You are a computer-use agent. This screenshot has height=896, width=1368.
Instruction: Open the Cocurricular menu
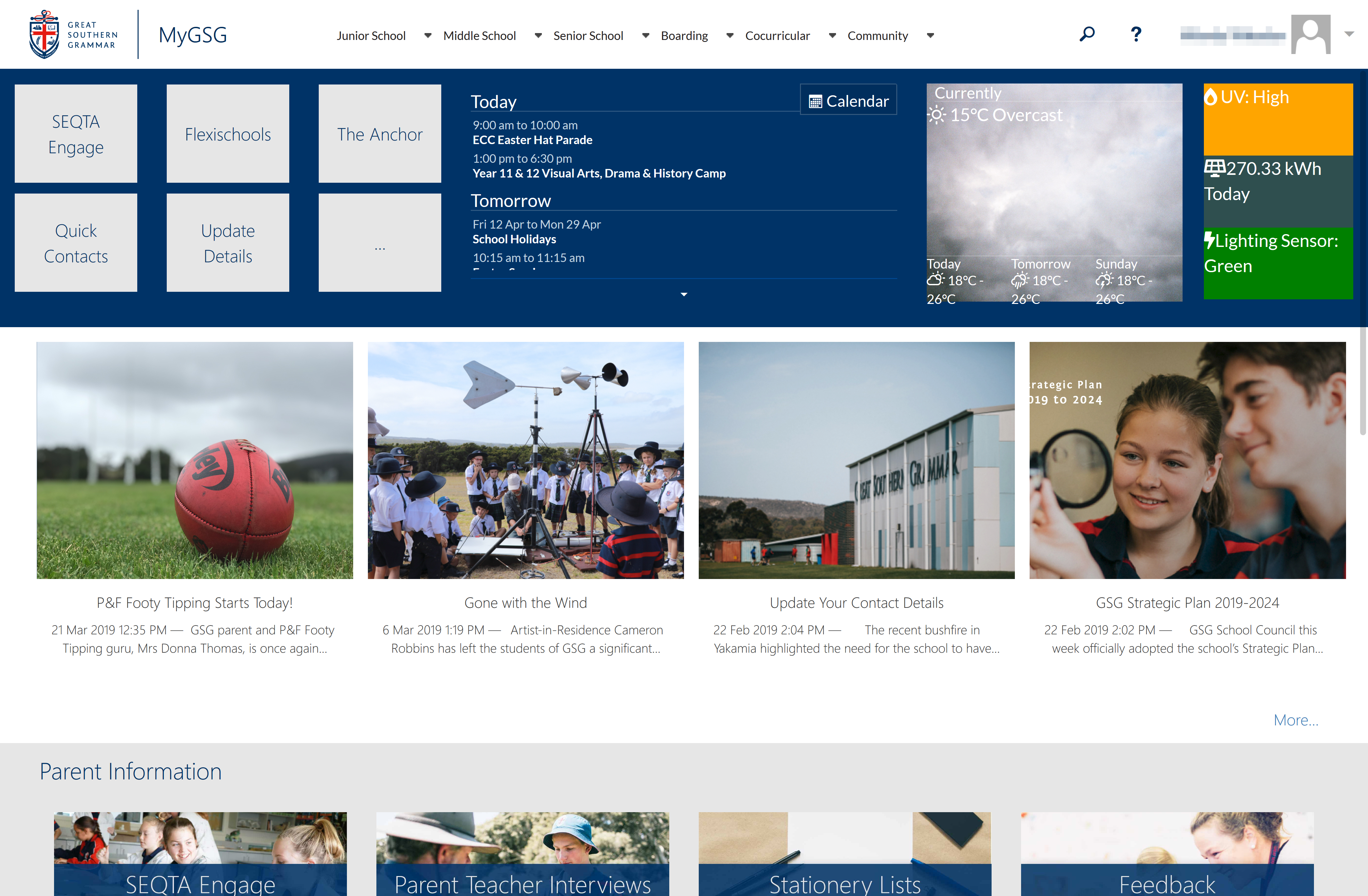coord(777,36)
